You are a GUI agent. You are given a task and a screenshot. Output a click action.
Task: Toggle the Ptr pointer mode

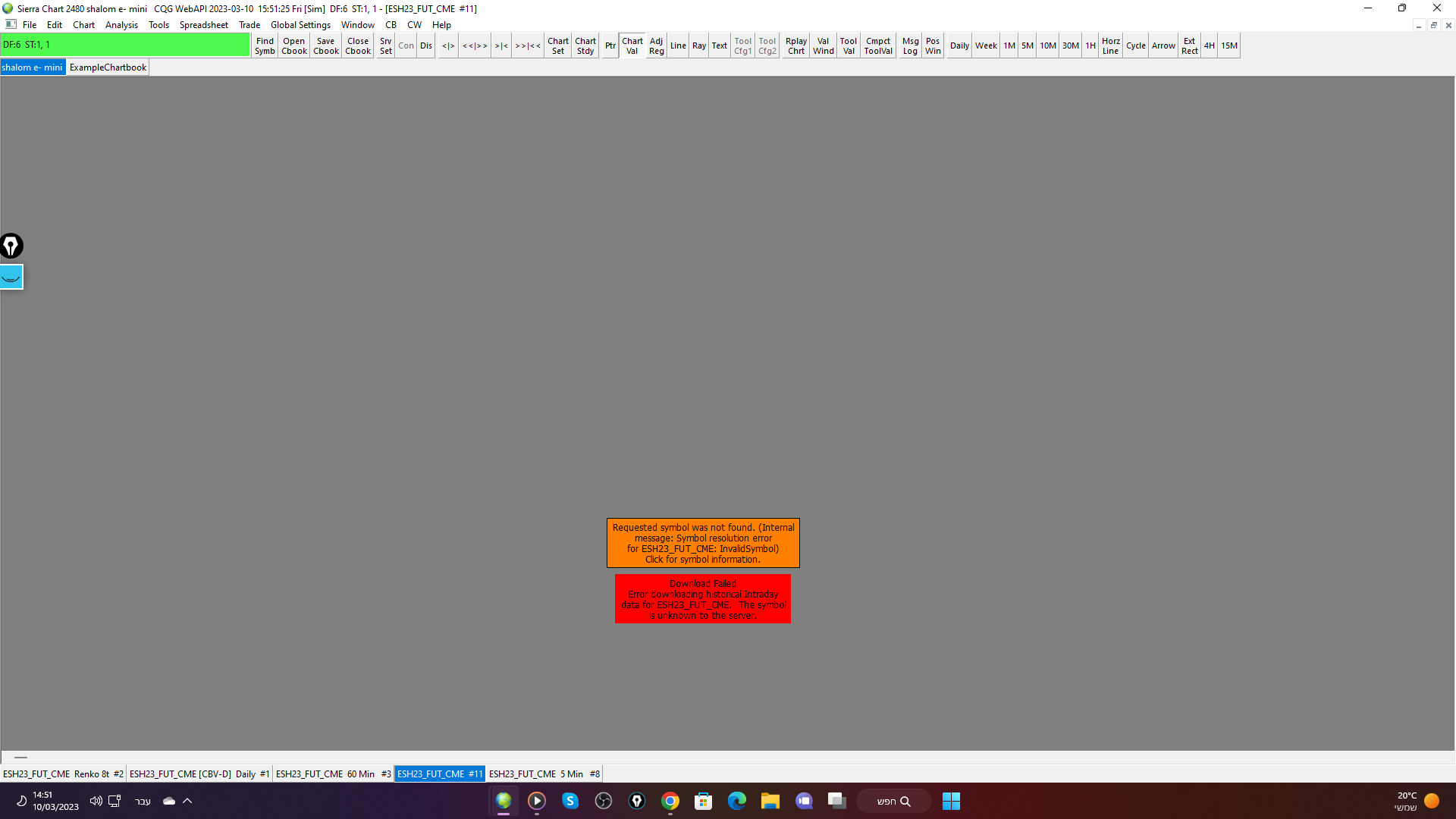click(610, 45)
